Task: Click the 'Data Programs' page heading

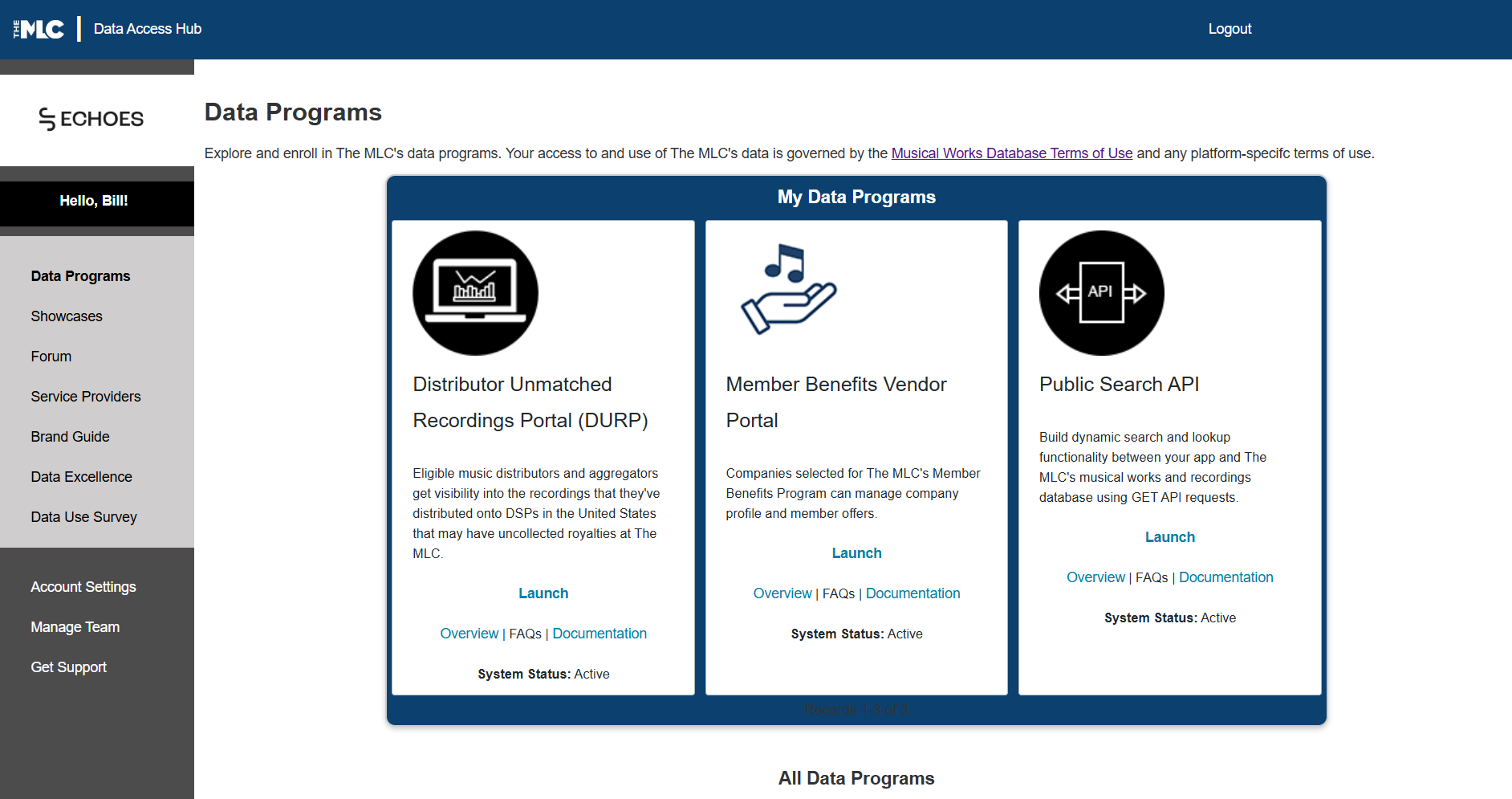Action: pos(293,112)
